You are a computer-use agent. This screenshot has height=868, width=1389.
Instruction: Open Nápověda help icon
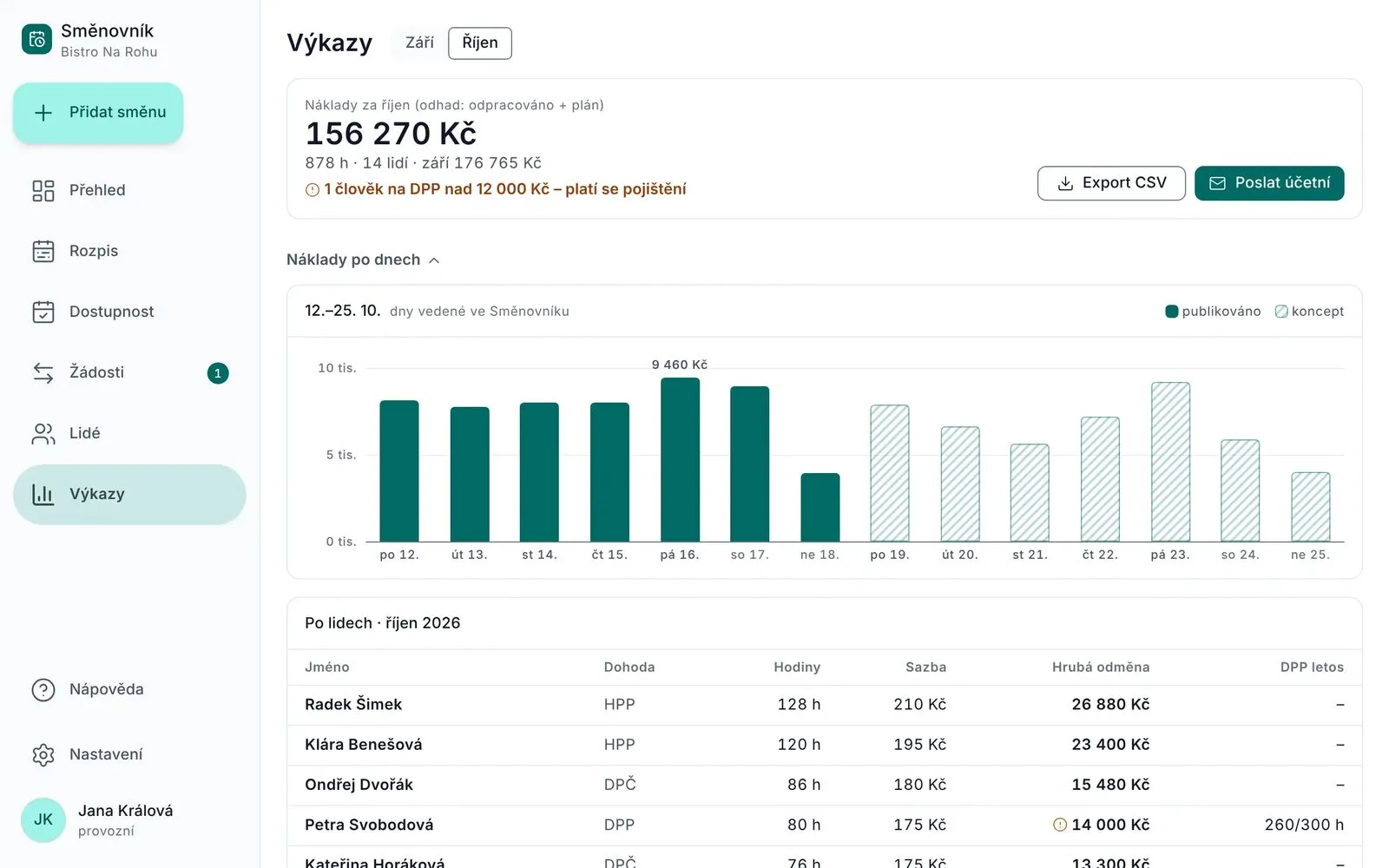pyautogui.click(x=43, y=689)
